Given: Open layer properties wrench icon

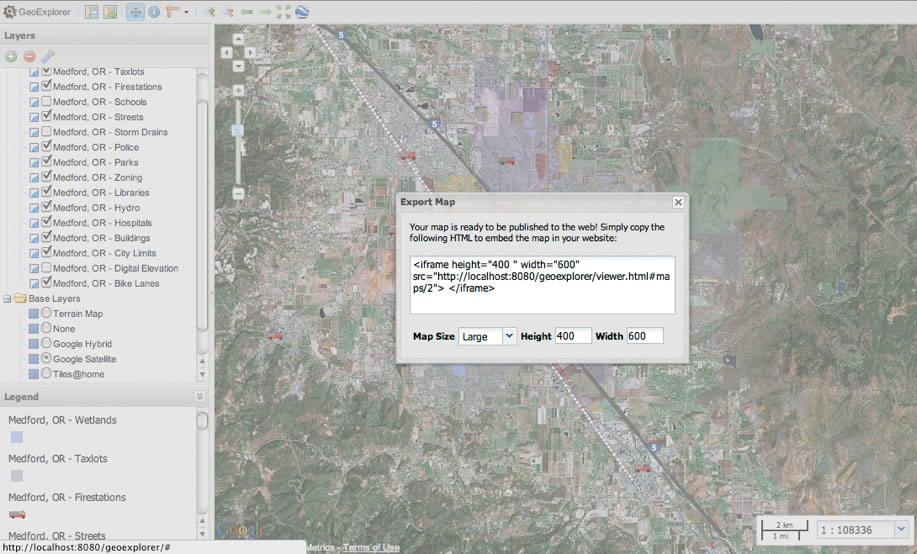Looking at the screenshot, I should [47, 56].
